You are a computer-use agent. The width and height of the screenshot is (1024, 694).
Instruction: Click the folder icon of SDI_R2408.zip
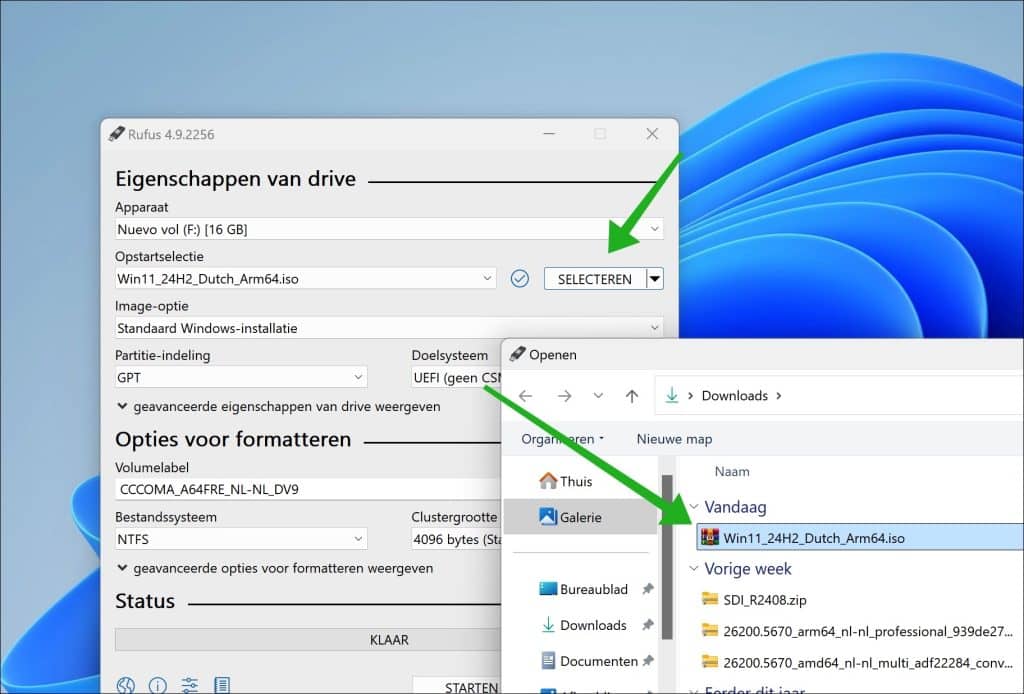pos(710,599)
